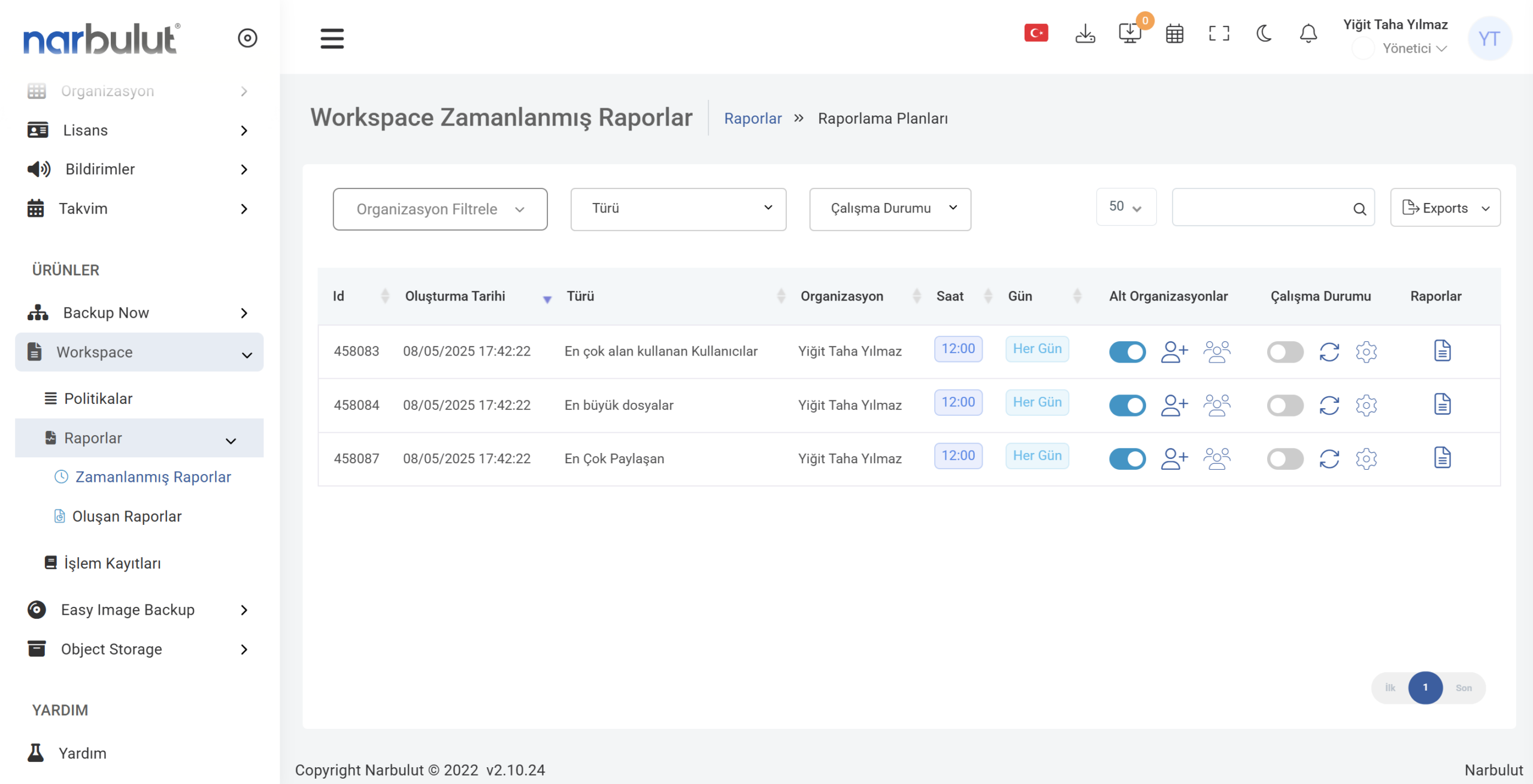Image resolution: width=1533 pixels, height=784 pixels.
Task: Expand Object Storage menu
Action: tap(139, 649)
